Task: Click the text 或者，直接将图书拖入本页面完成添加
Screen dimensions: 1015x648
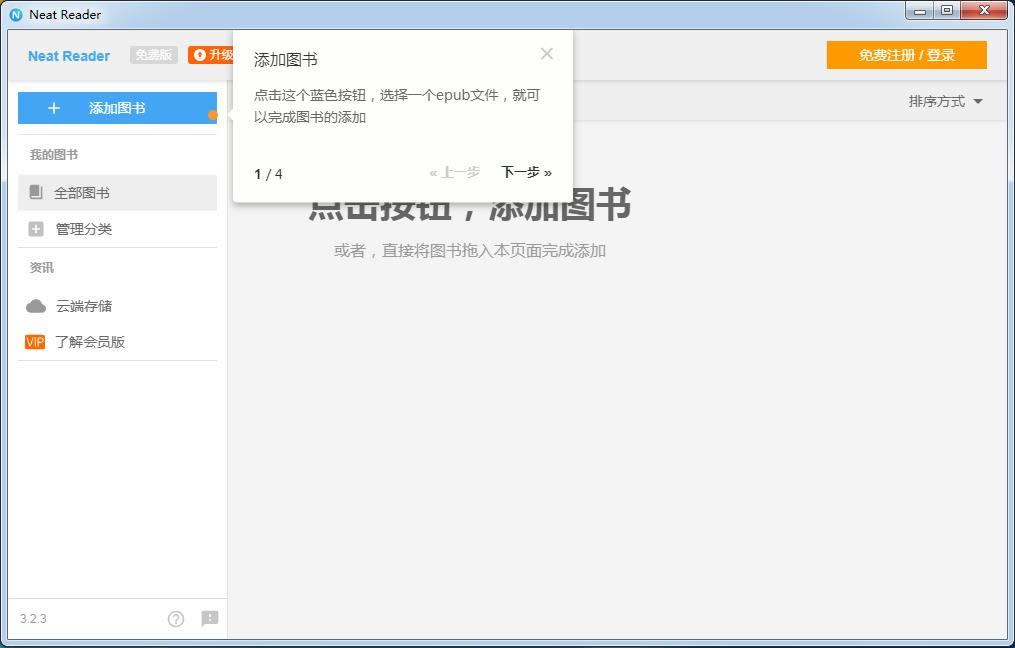Action: coord(470,251)
